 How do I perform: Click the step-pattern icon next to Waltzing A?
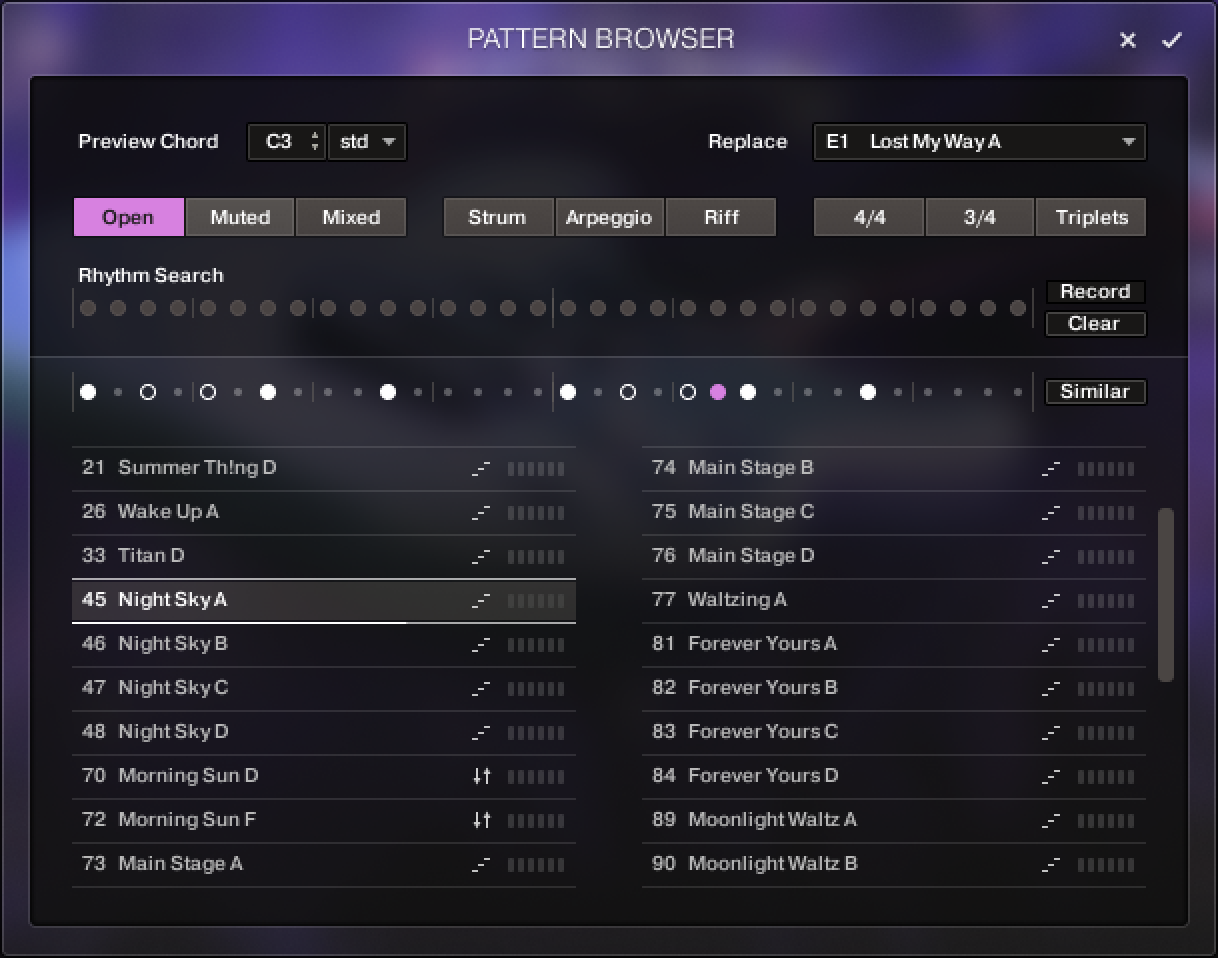[x=1050, y=600]
